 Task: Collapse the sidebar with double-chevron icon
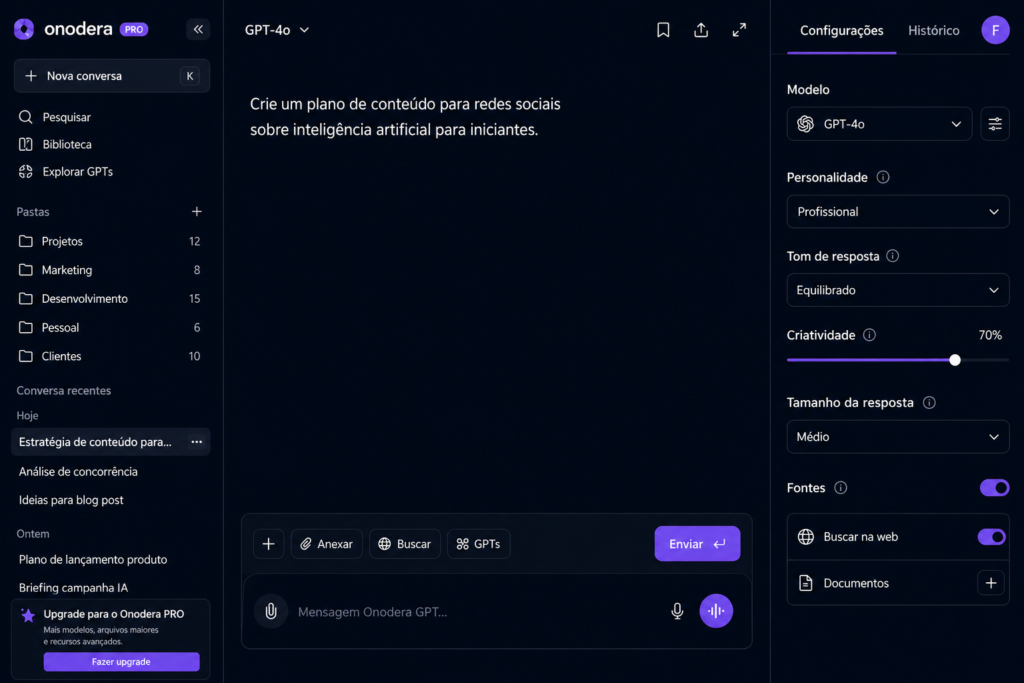click(x=198, y=29)
